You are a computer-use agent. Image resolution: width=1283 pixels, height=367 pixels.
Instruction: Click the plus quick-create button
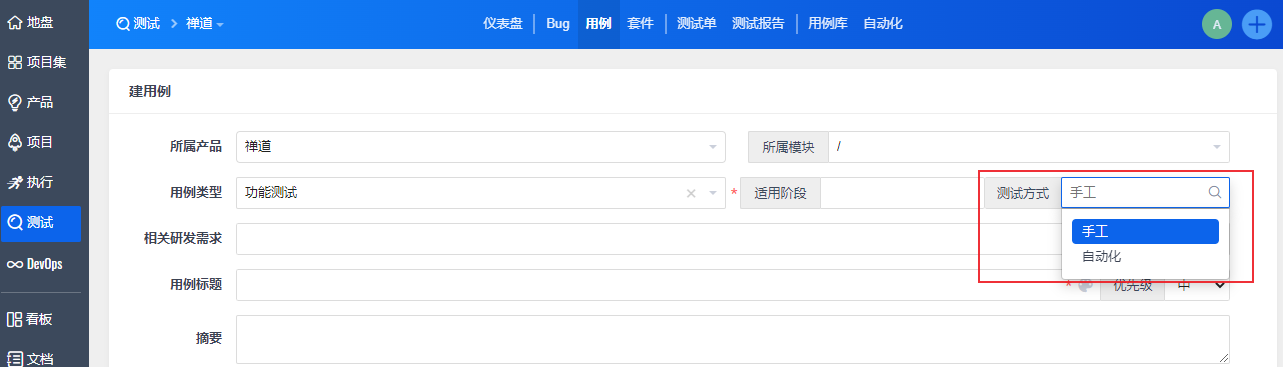pyautogui.click(x=1256, y=25)
